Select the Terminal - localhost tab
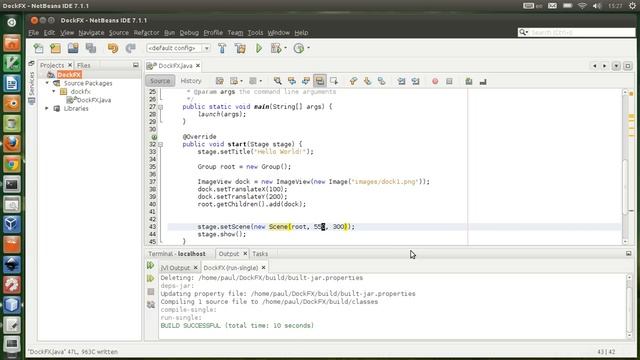This screenshot has width=640, height=360. [x=177, y=253]
